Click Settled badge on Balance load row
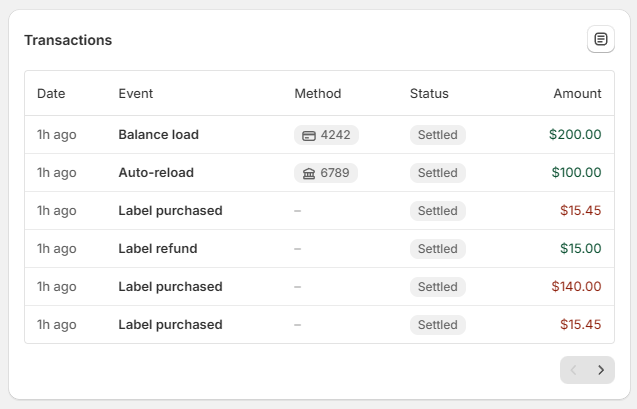 [437, 135]
